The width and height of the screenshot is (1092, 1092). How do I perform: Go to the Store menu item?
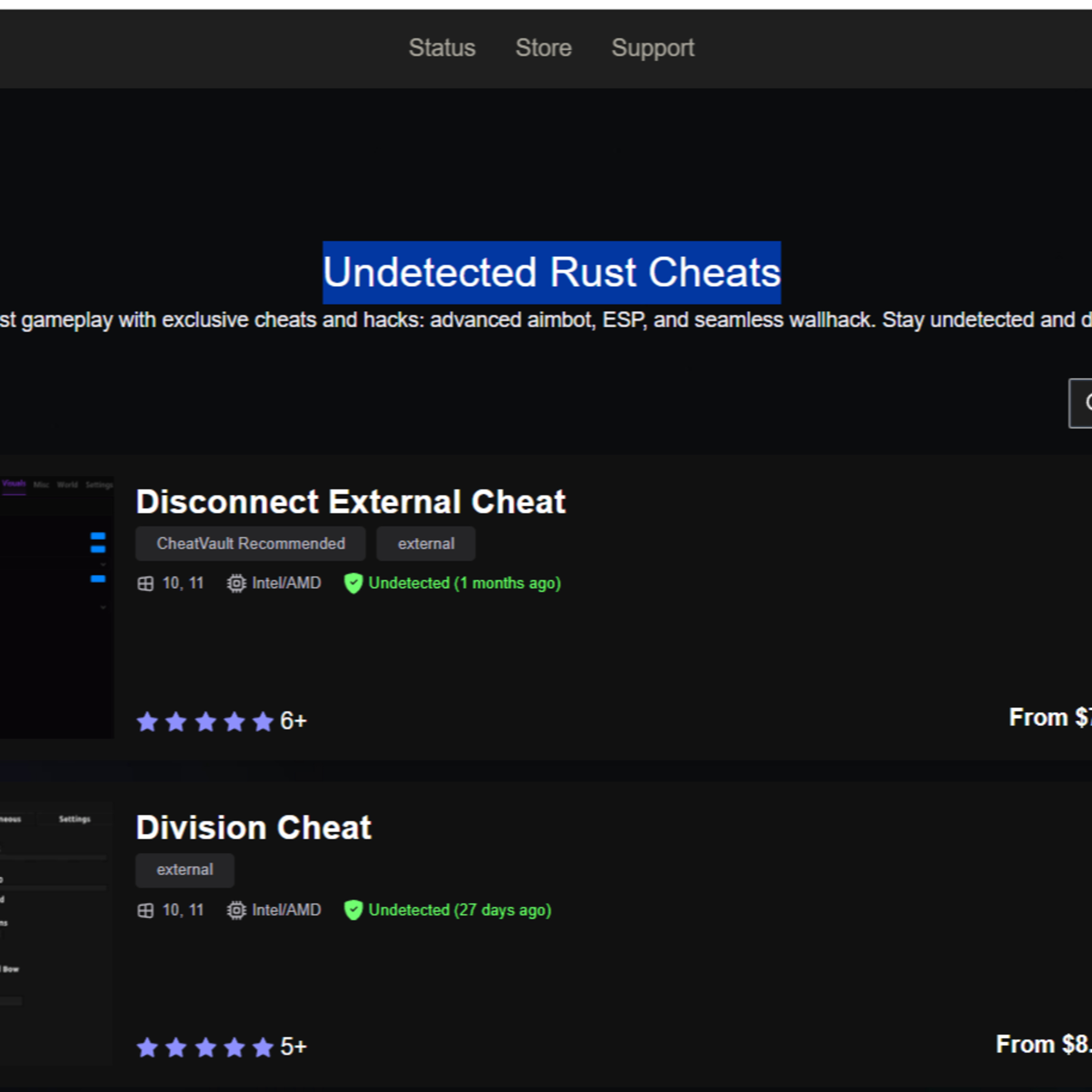tap(543, 48)
